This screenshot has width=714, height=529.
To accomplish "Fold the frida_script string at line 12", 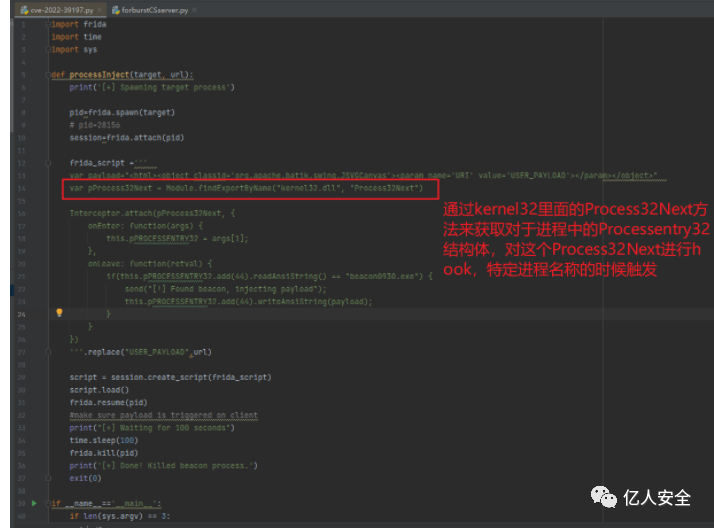I will (x=48, y=163).
